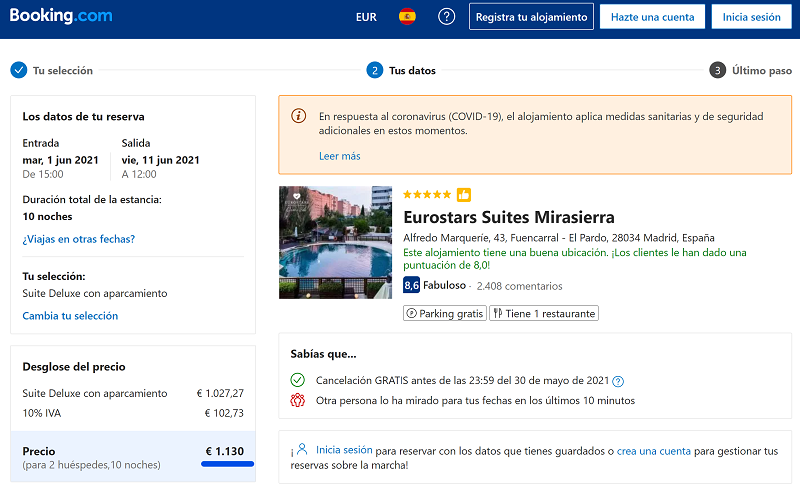Click the 10 noches duration text
The image size is (800, 491).
(47, 216)
